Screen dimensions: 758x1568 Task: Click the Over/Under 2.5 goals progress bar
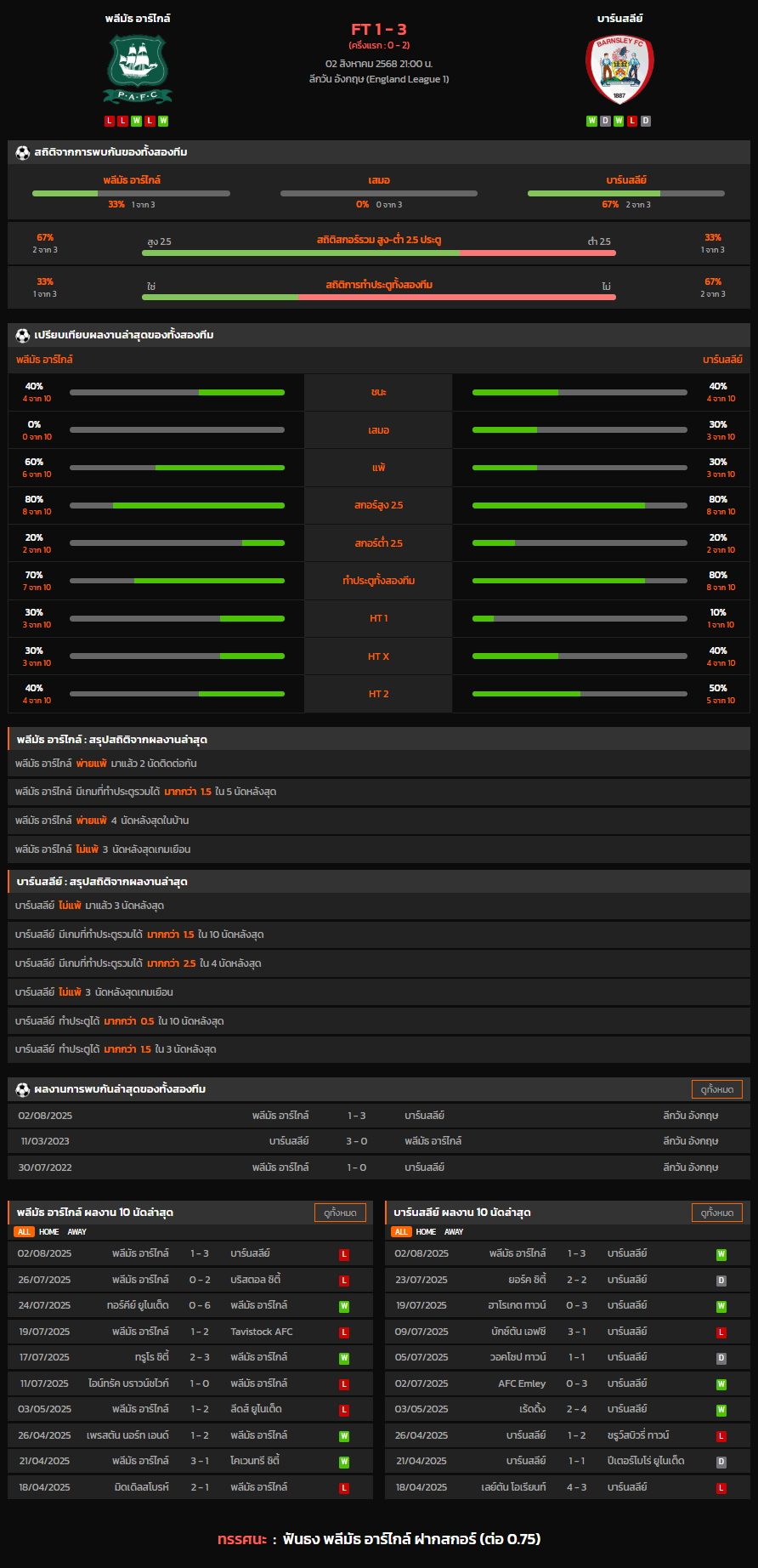tap(379, 253)
